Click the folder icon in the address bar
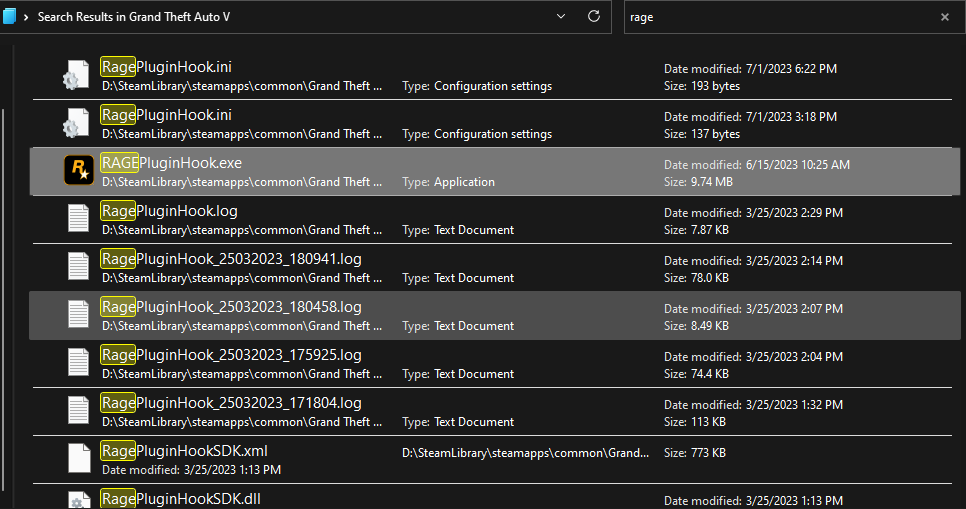966x509 pixels. point(10,17)
